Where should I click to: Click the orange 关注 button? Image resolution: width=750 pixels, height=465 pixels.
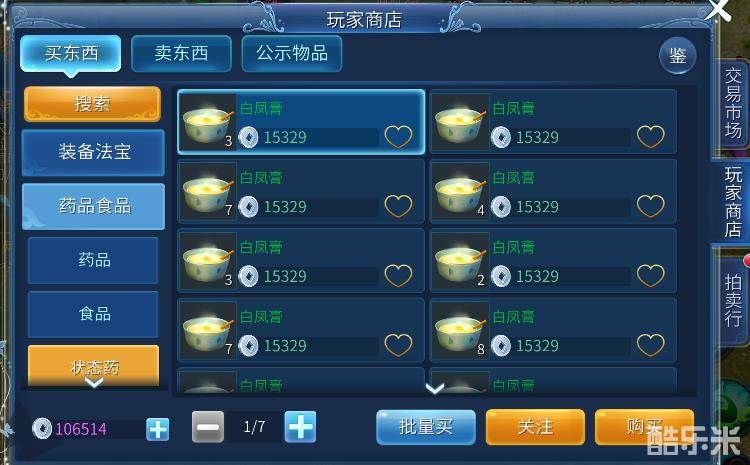(x=535, y=427)
